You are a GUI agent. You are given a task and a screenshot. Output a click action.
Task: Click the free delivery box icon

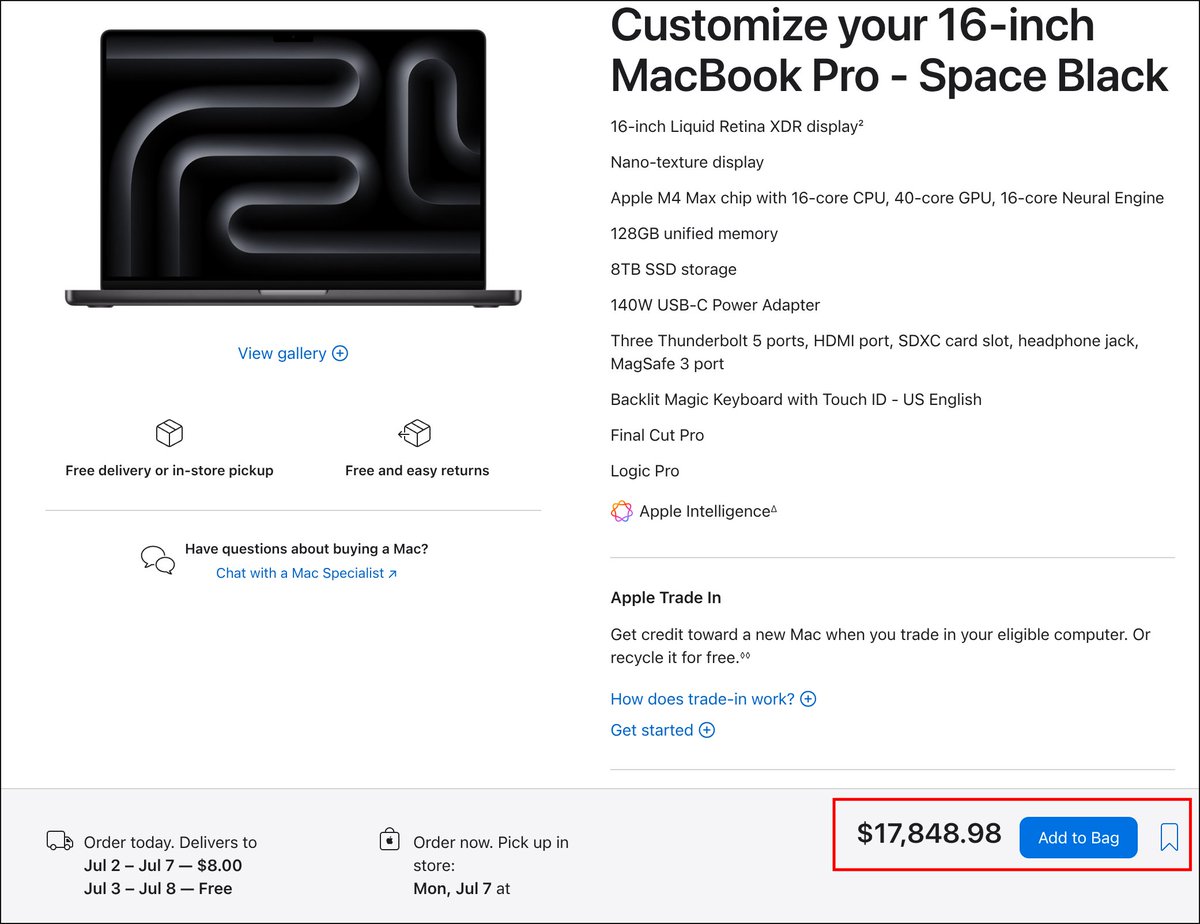[169, 433]
